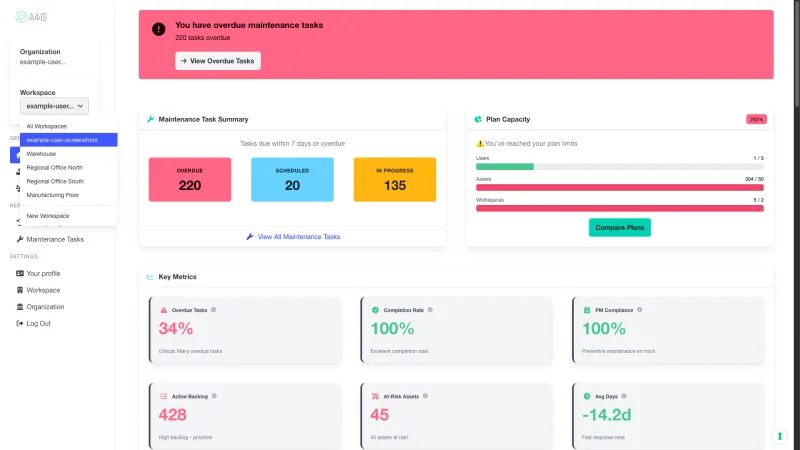This screenshot has width=800, height=450.
Task: Select Manufacturing Floor workspace option
Action: click(54, 195)
